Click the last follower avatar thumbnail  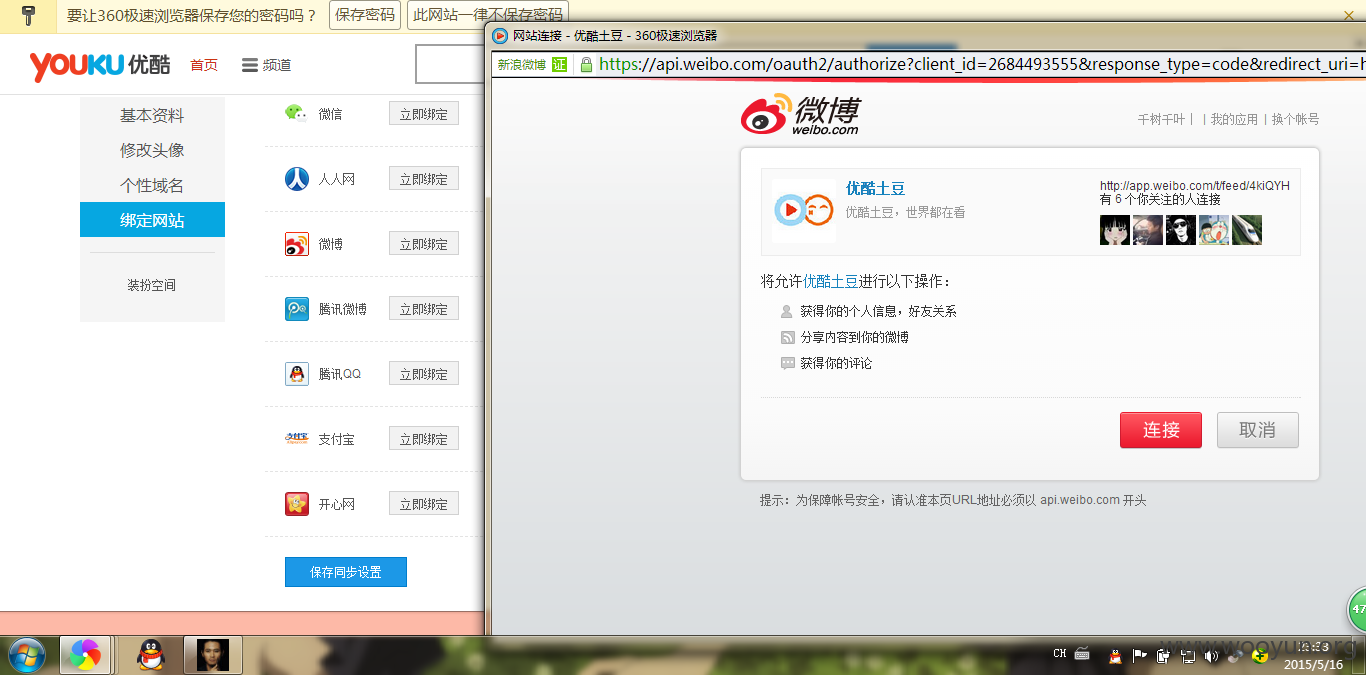click(1247, 230)
